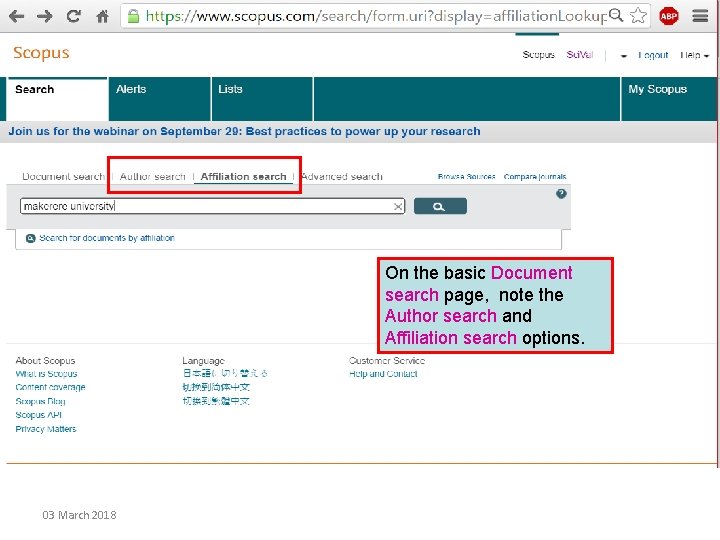The image size is (720, 540).
Task: Switch to Advanced search
Action: tap(342, 177)
